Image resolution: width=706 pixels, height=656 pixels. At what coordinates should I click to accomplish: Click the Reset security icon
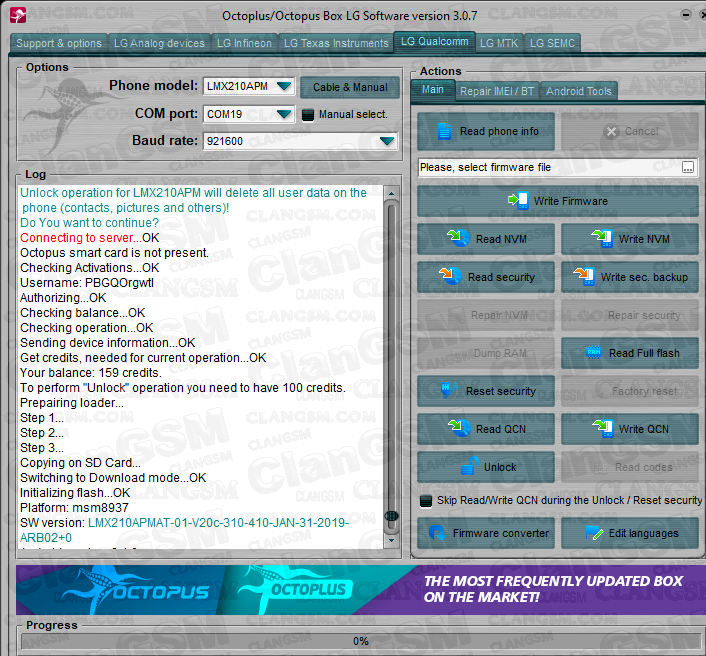(449, 390)
